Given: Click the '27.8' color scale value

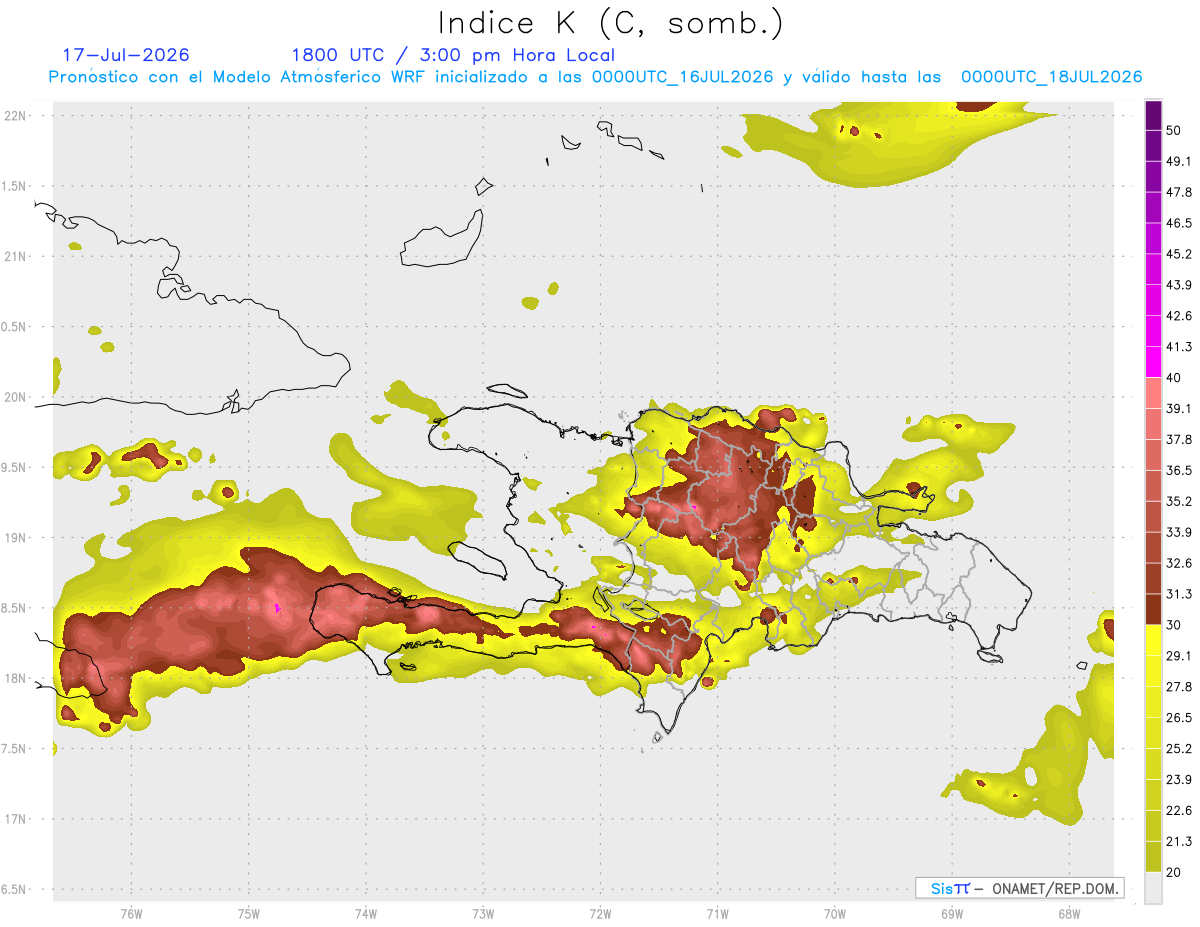Looking at the screenshot, I should (x=1179, y=686).
